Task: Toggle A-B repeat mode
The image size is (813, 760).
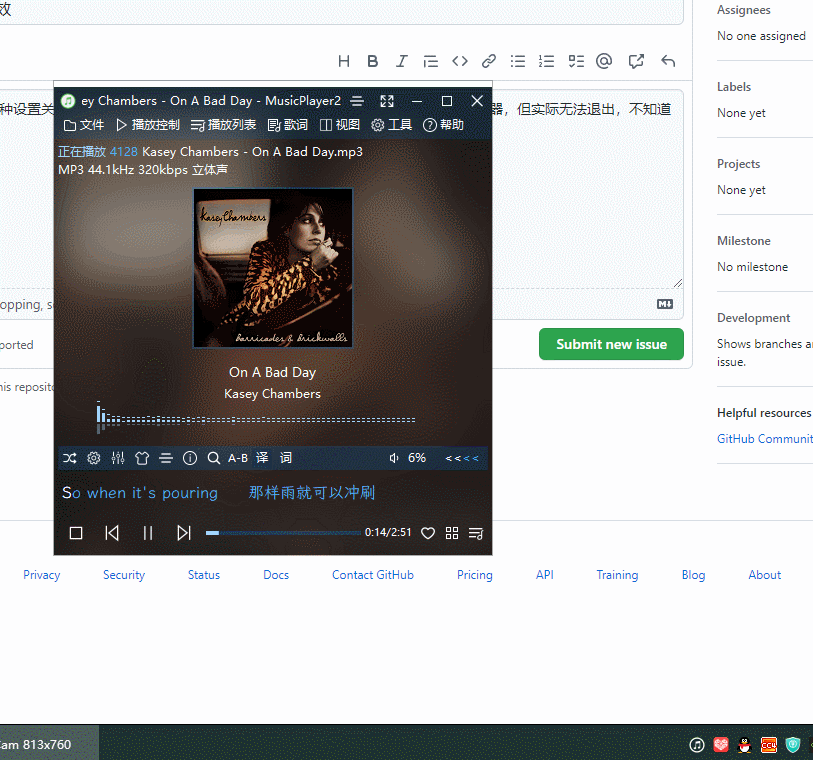Action: 237,457
